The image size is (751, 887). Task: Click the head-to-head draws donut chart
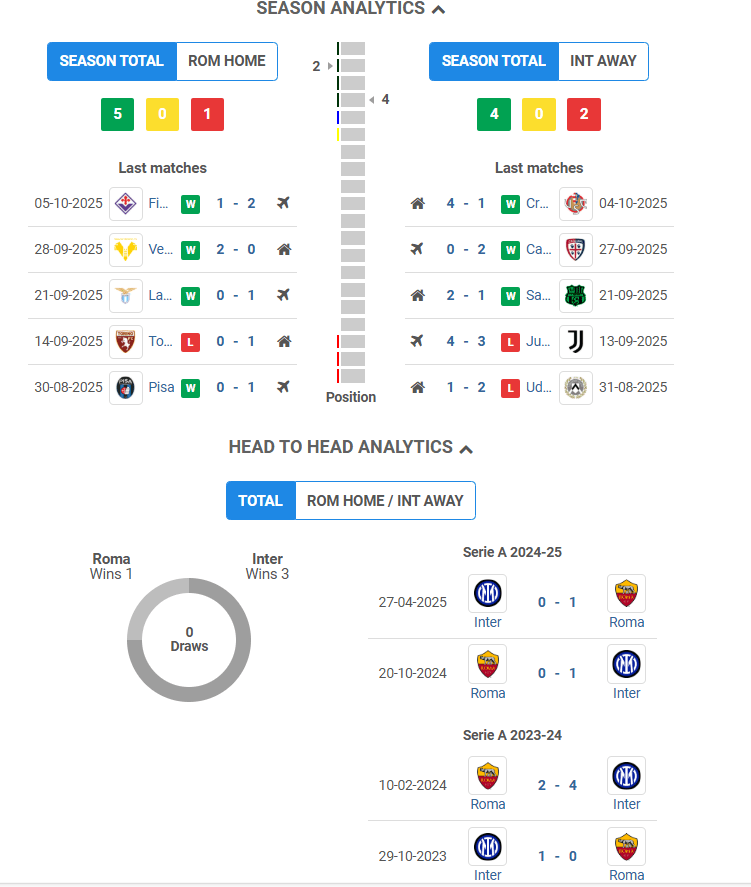(x=189, y=639)
